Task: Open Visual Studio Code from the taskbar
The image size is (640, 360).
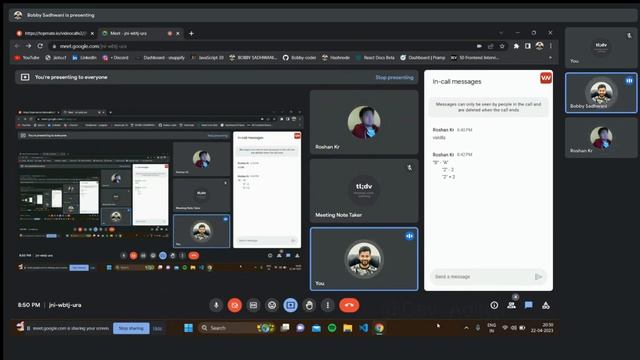Action: [x=363, y=328]
